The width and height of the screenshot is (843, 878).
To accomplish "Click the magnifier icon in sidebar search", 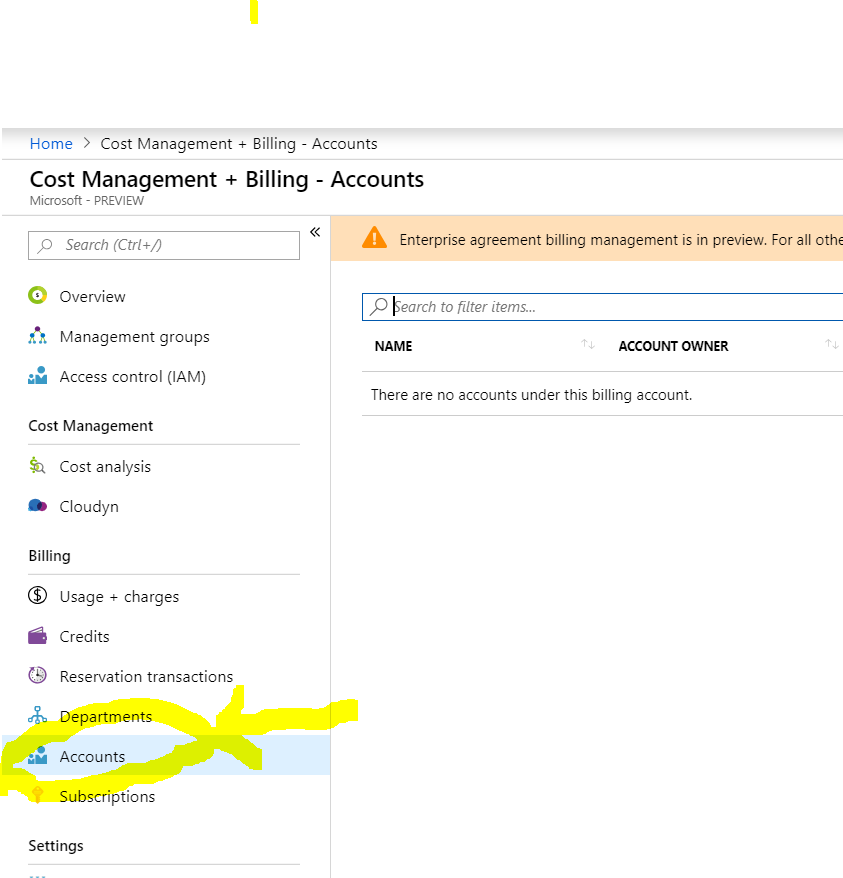I will (45, 245).
